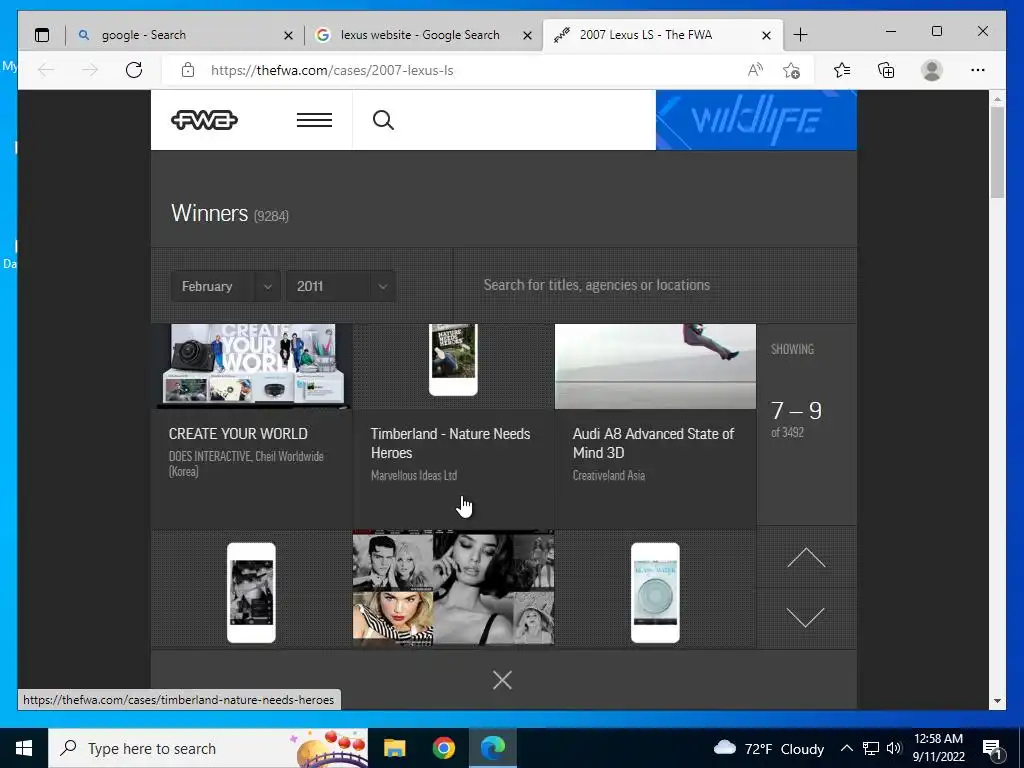Add this page to favorites
This screenshot has height=768, width=1024.
[x=792, y=70]
